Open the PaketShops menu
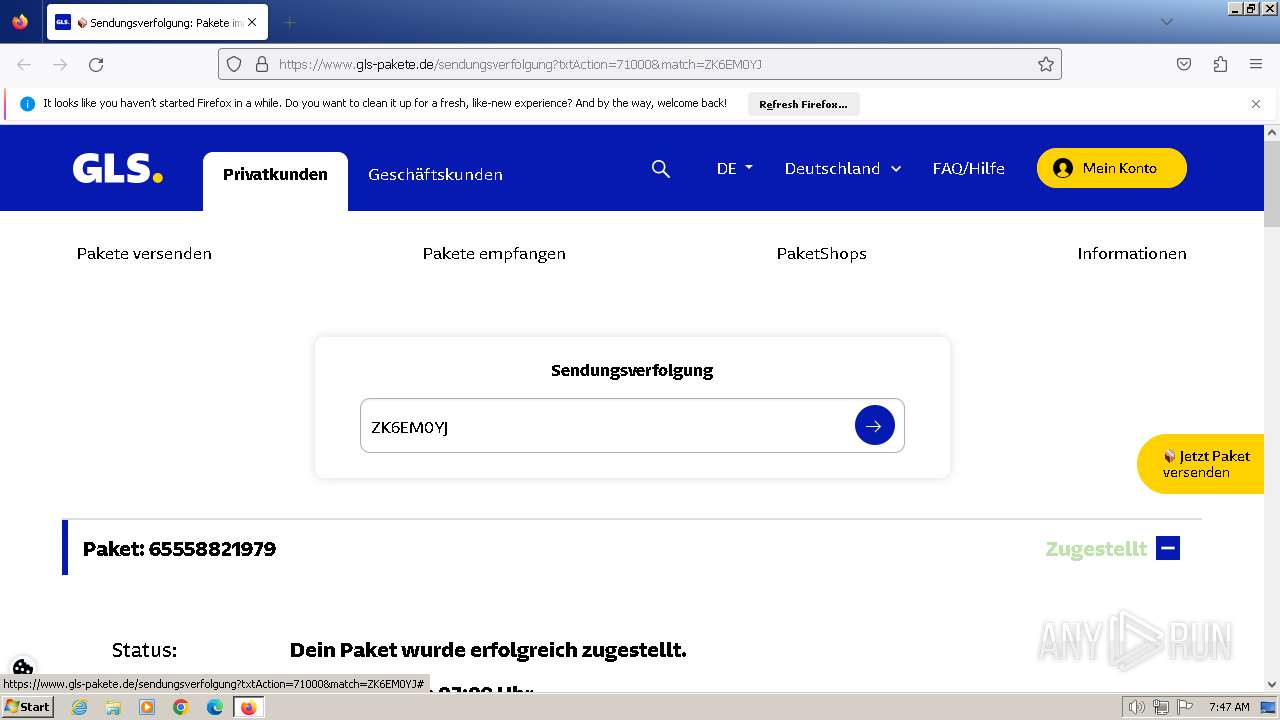1280x720 pixels. (822, 253)
